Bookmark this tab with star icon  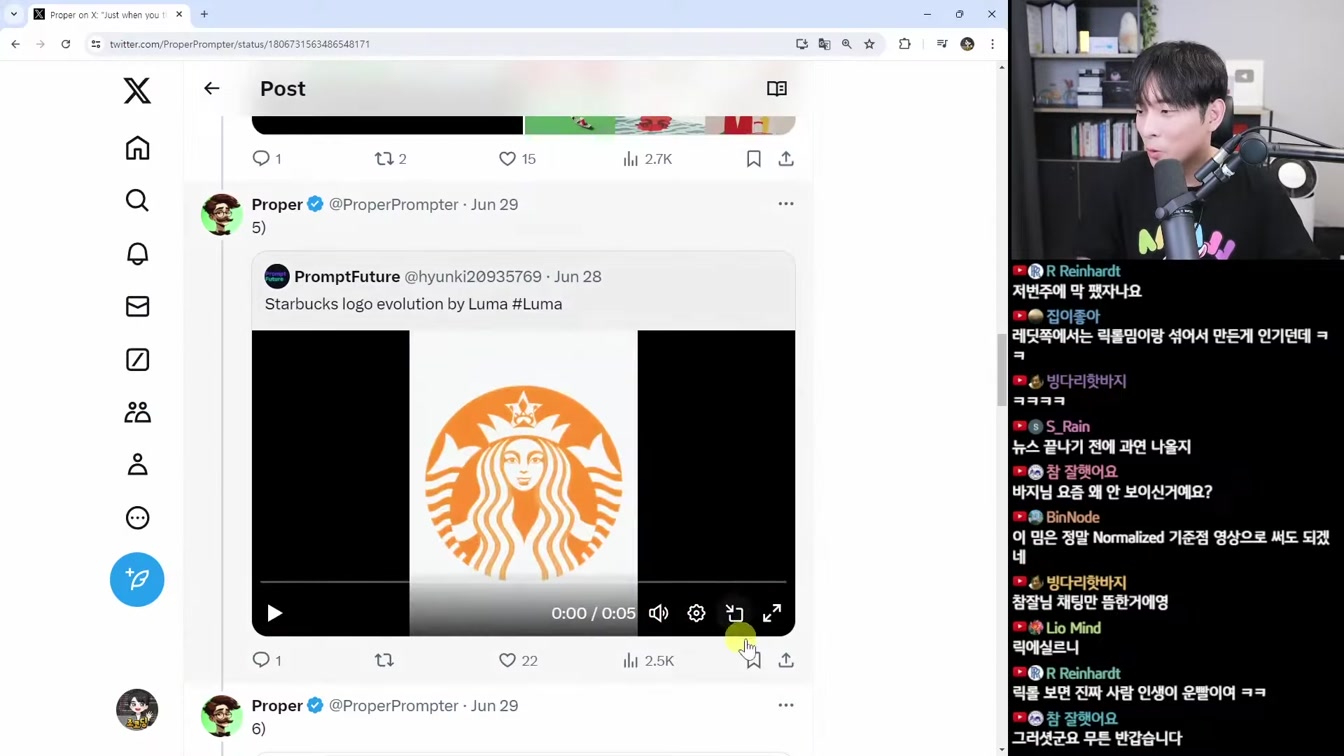(869, 44)
